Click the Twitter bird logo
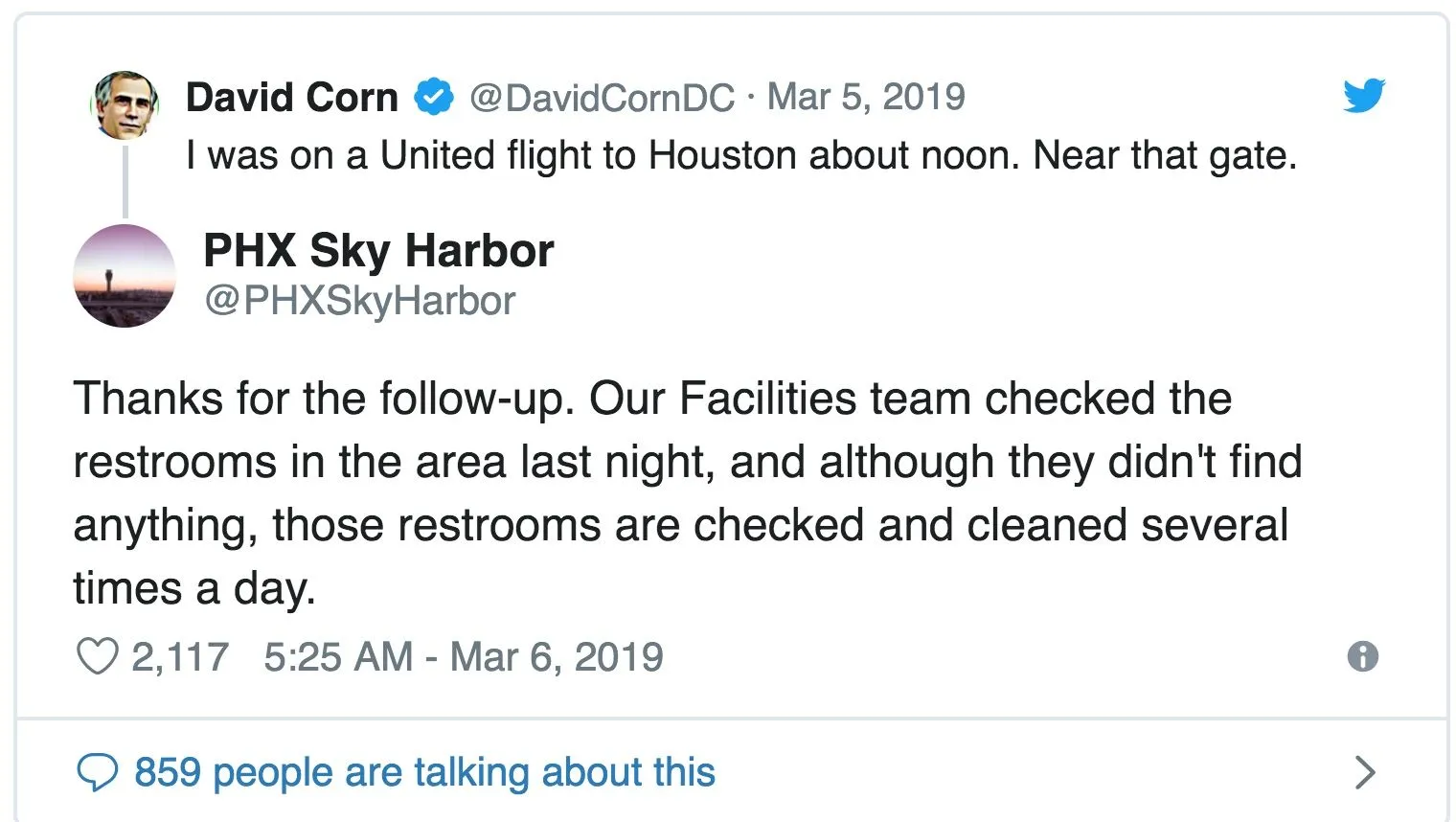 (x=1363, y=96)
